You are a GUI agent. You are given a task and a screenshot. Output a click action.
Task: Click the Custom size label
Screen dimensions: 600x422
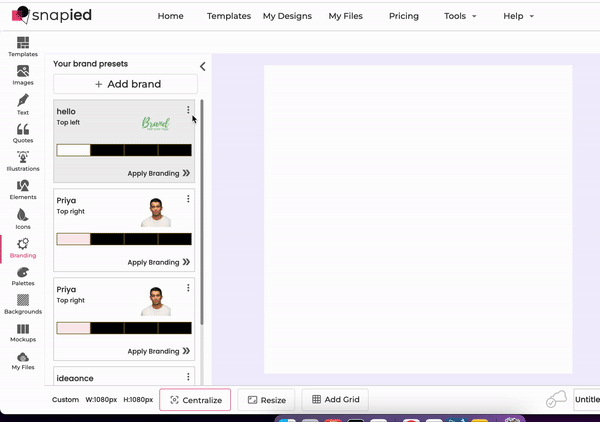[x=65, y=399]
